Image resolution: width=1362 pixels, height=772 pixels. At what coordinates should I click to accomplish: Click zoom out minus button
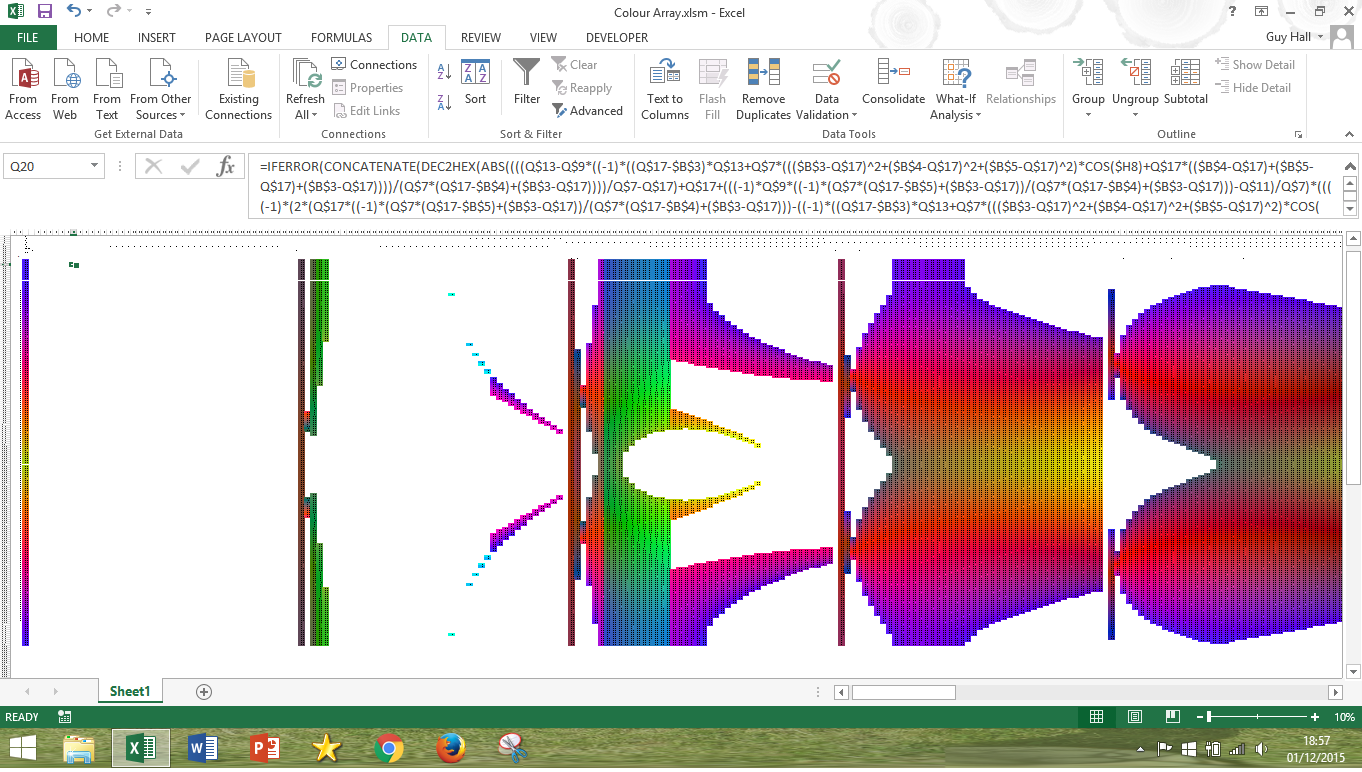pos(1199,717)
